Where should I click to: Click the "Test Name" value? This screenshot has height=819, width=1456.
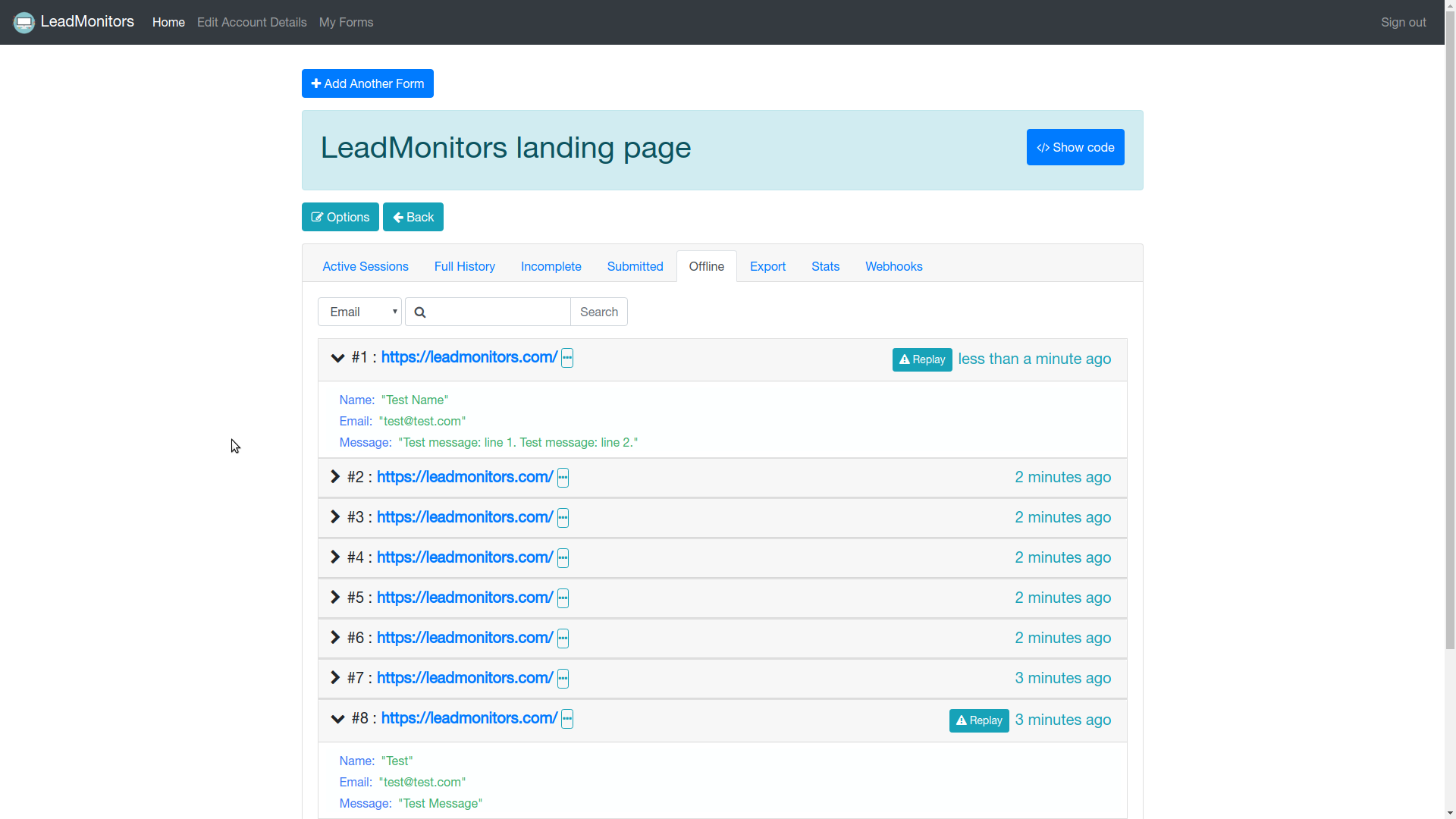(x=415, y=400)
